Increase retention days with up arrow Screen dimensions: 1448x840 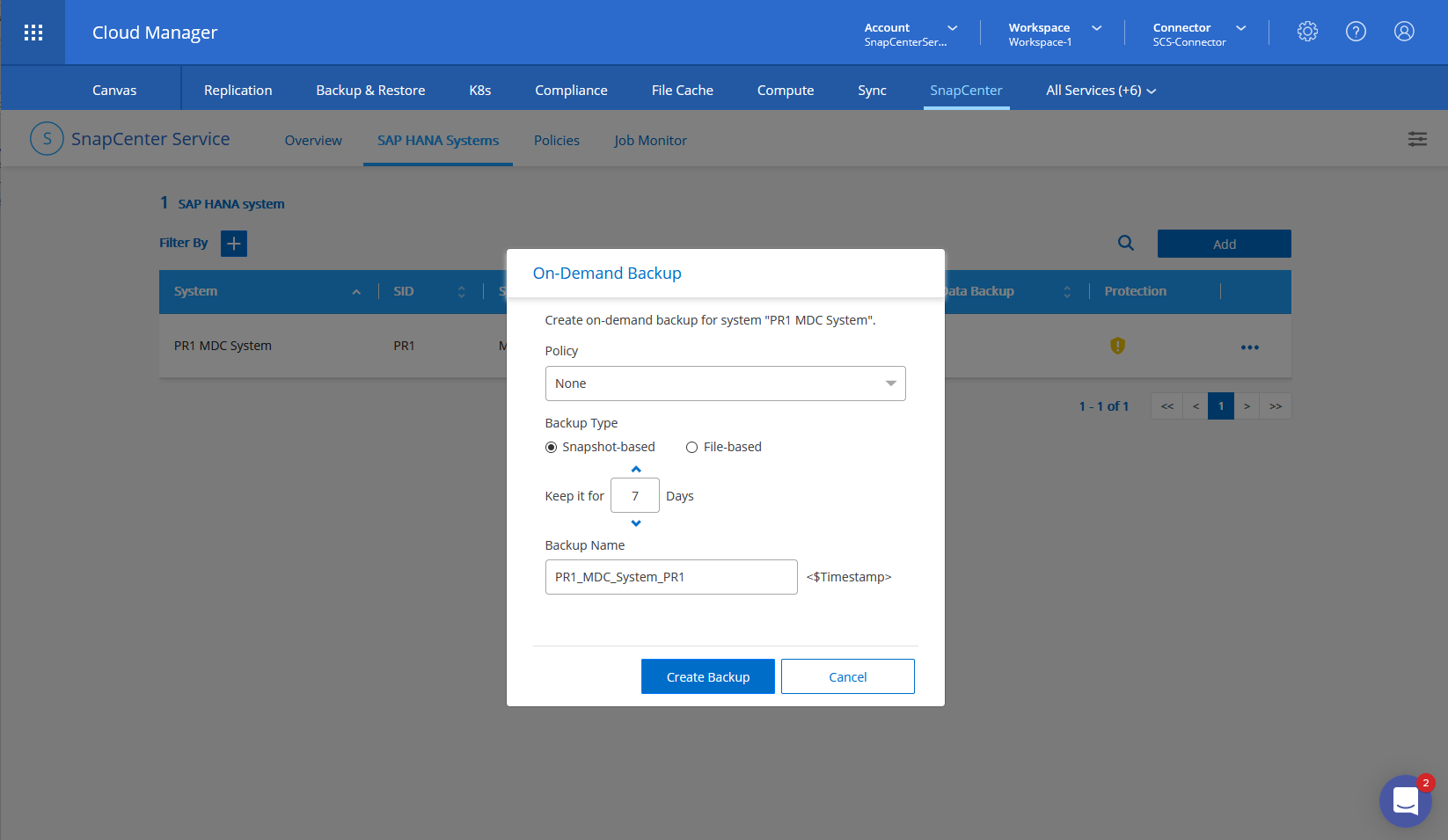(x=636, y=470)
